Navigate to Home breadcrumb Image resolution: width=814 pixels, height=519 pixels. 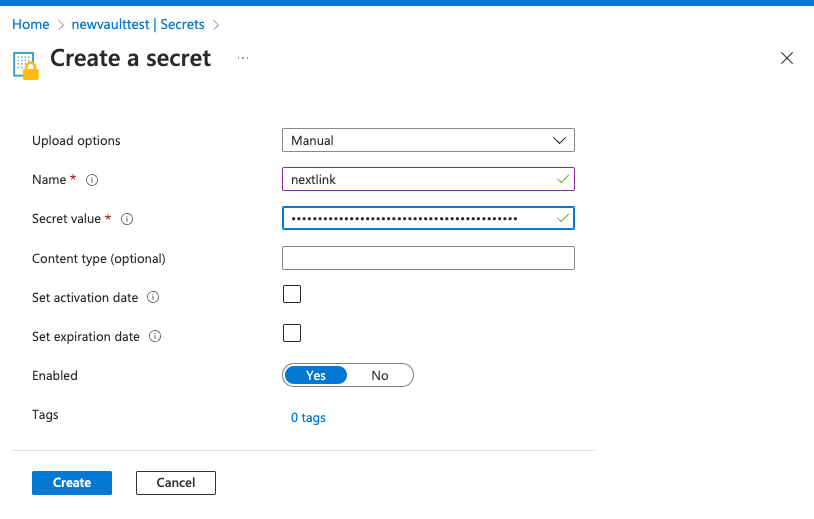coord(30,24)
